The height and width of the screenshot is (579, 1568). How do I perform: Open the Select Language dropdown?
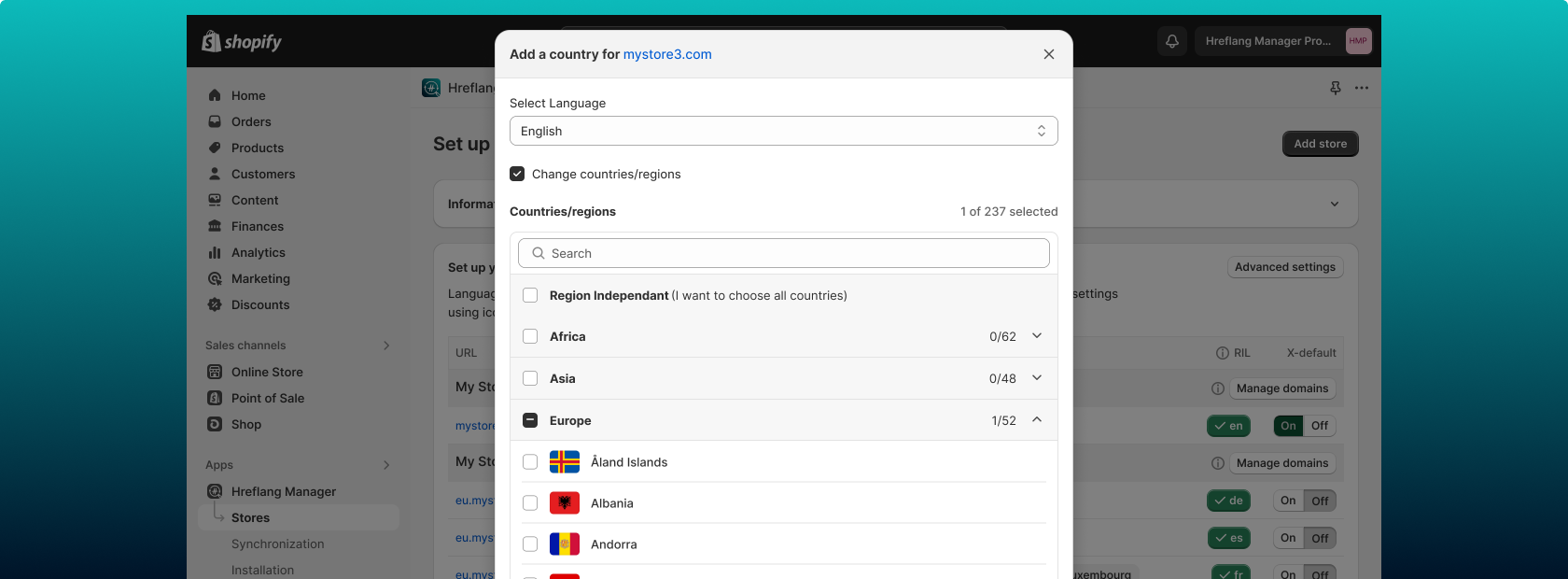[x=783, y=131]
